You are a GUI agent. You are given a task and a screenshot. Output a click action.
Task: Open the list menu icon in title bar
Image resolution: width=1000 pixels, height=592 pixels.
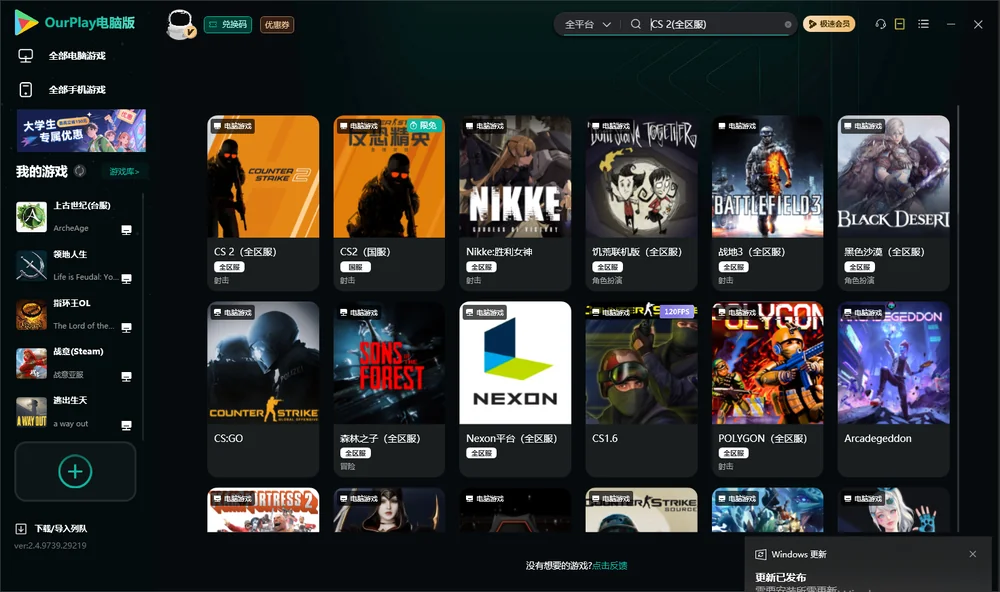tap(923, 24)
